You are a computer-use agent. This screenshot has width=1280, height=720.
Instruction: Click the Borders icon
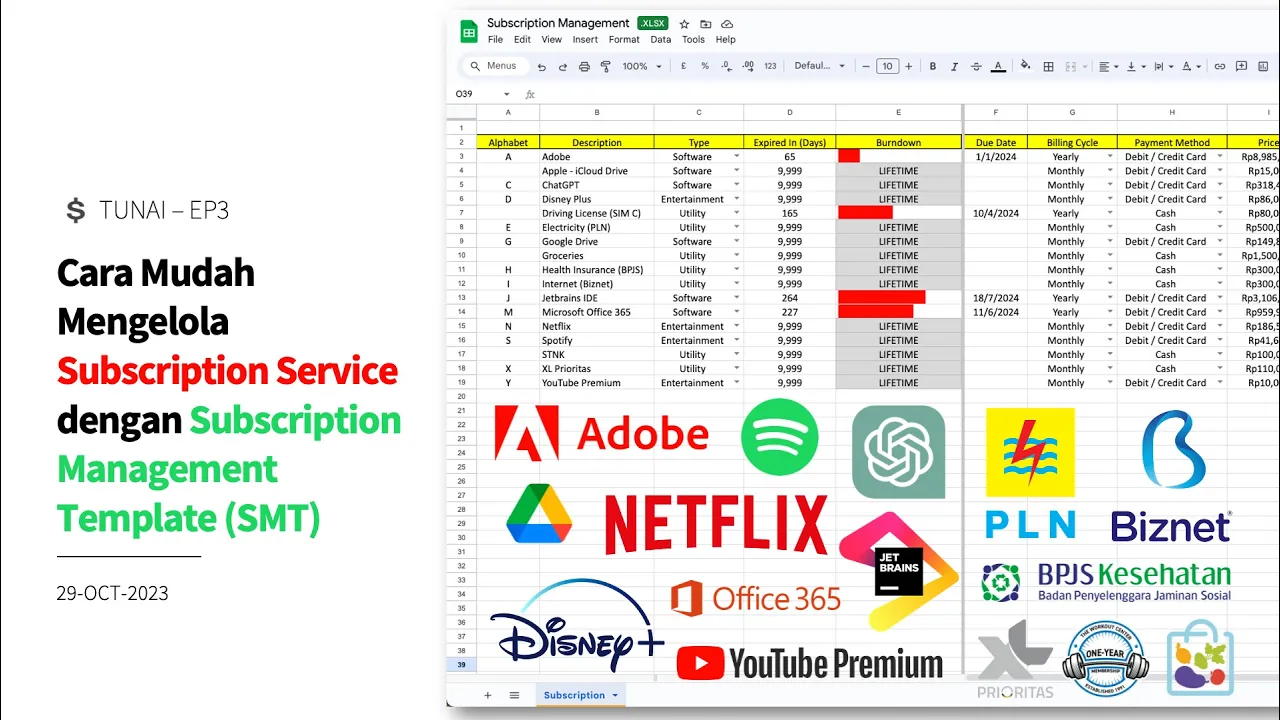[x=1048, y=66]
